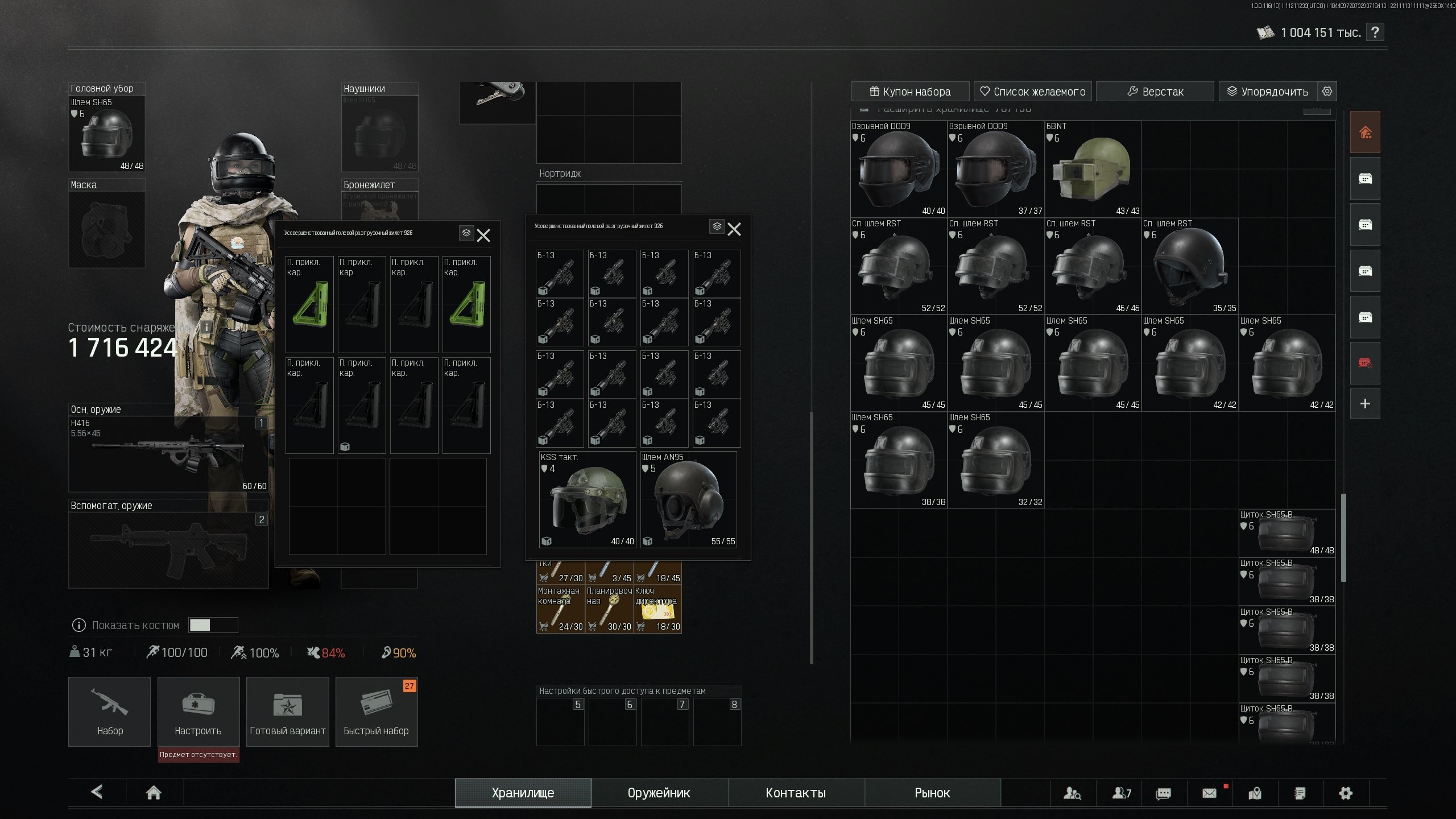Open the team icon showing 7
1456x819 pixels.
[1122, 793]
